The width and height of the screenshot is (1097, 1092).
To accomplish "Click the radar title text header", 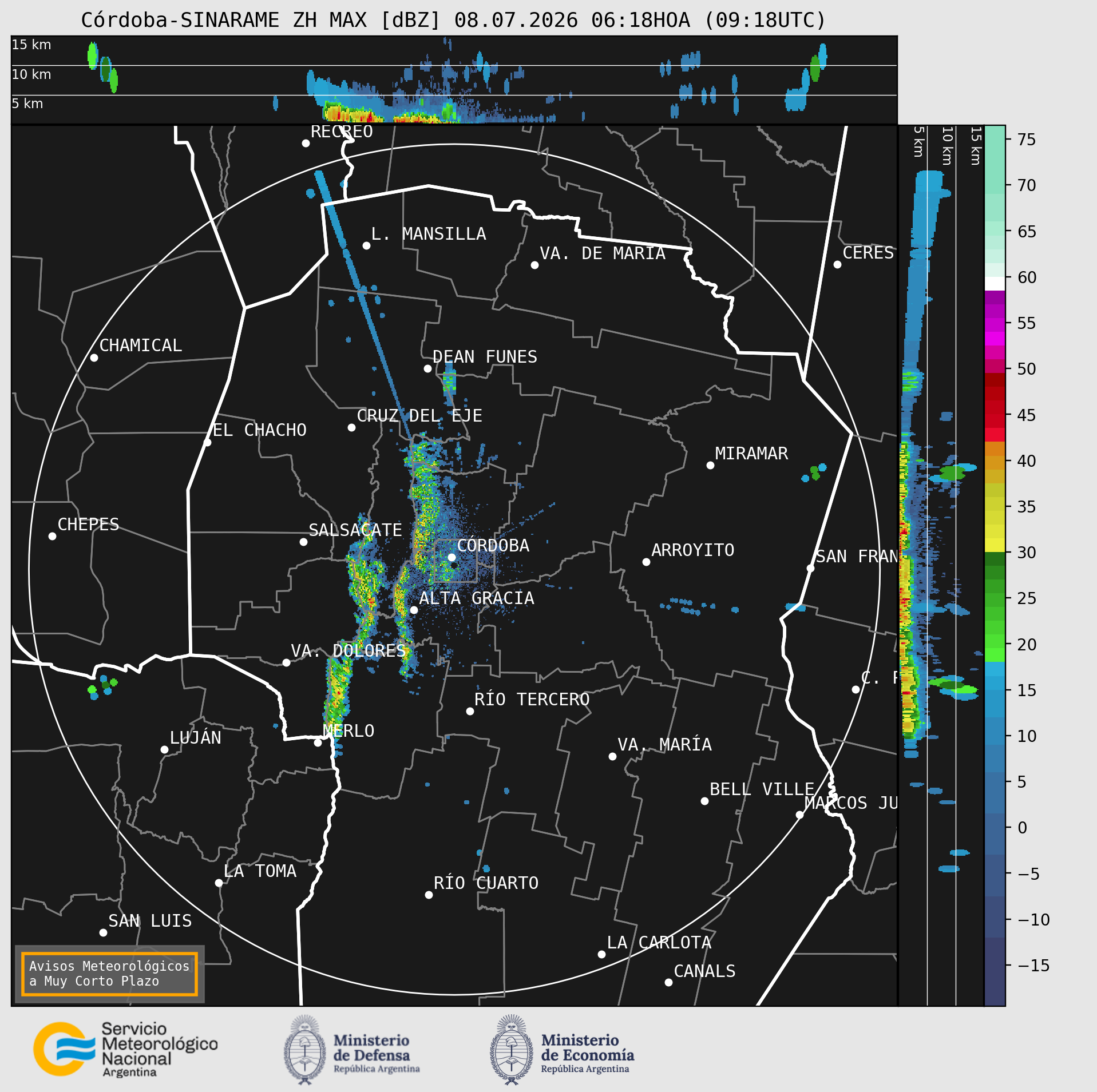I will click(454, 20).
